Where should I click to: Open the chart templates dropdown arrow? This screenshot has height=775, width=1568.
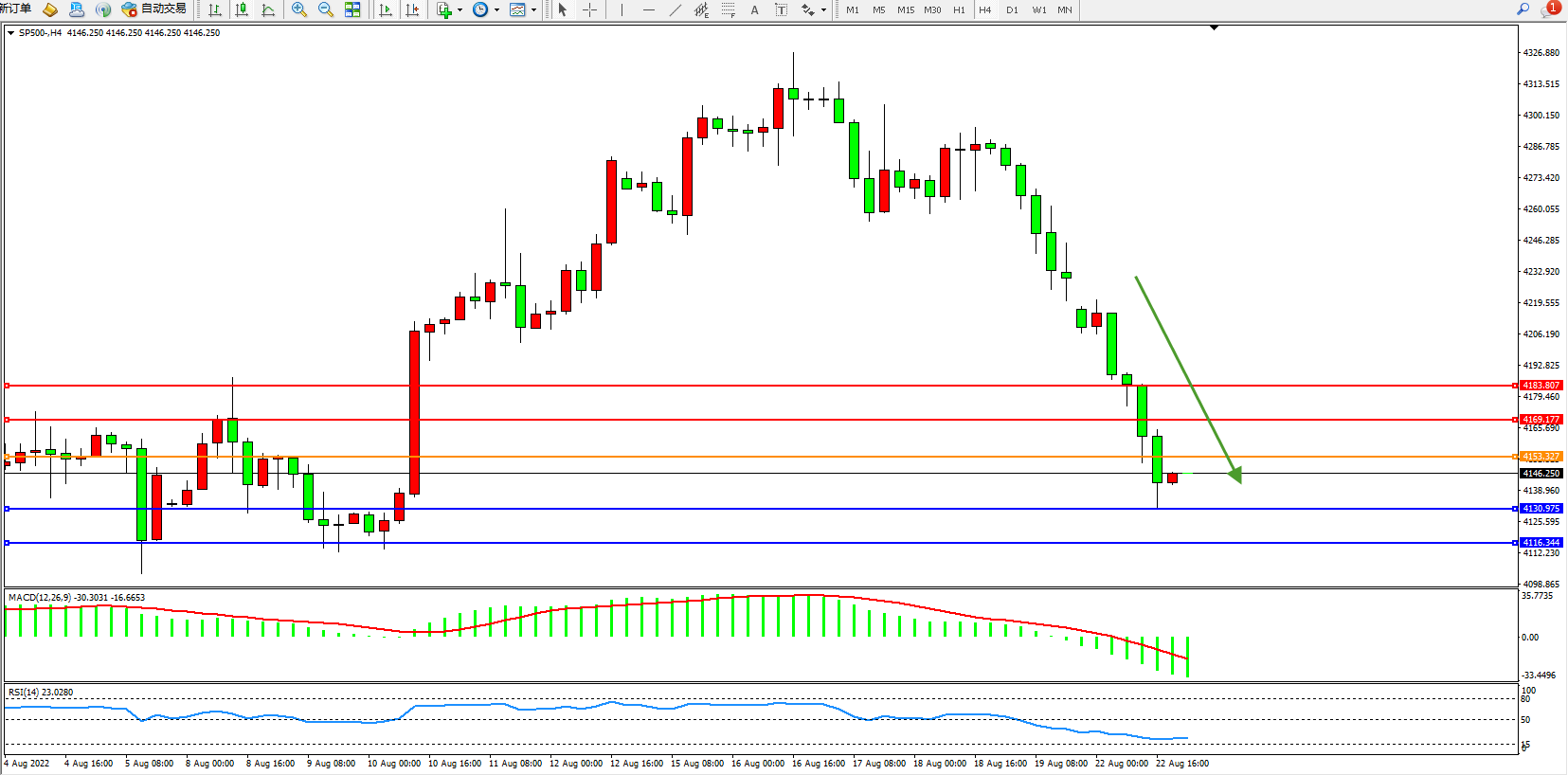[533, 9]
